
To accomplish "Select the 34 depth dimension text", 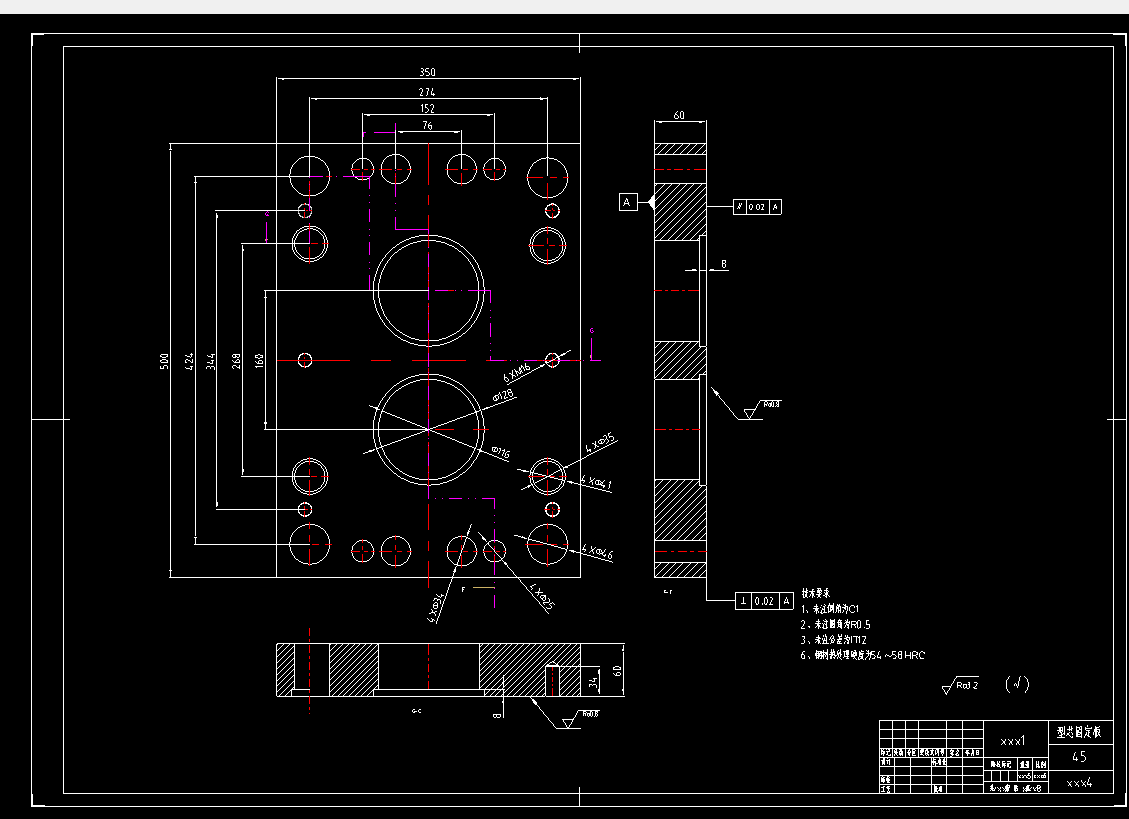I will pos(593,681).
